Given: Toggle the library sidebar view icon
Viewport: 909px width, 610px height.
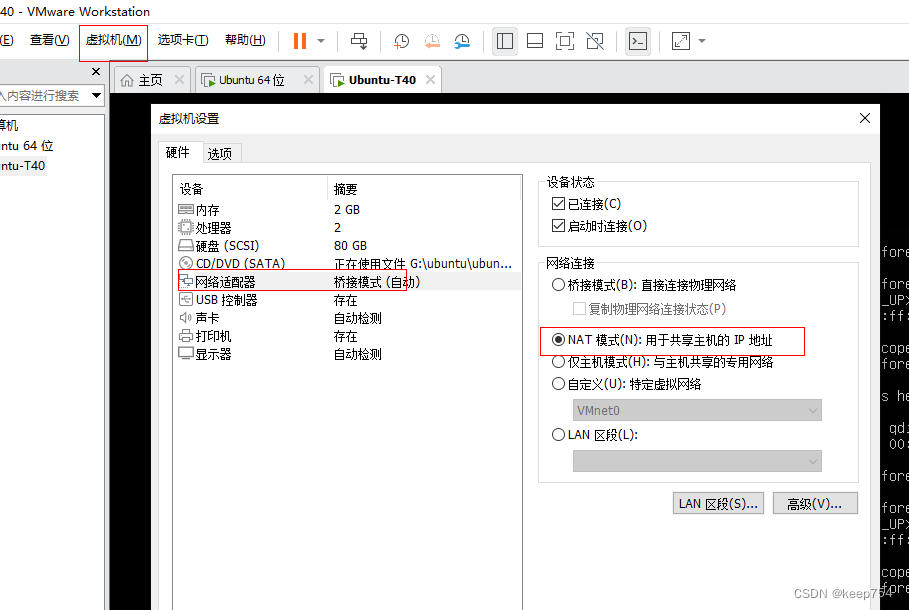Looking at the screenshot, I should [x=505, y=41].
